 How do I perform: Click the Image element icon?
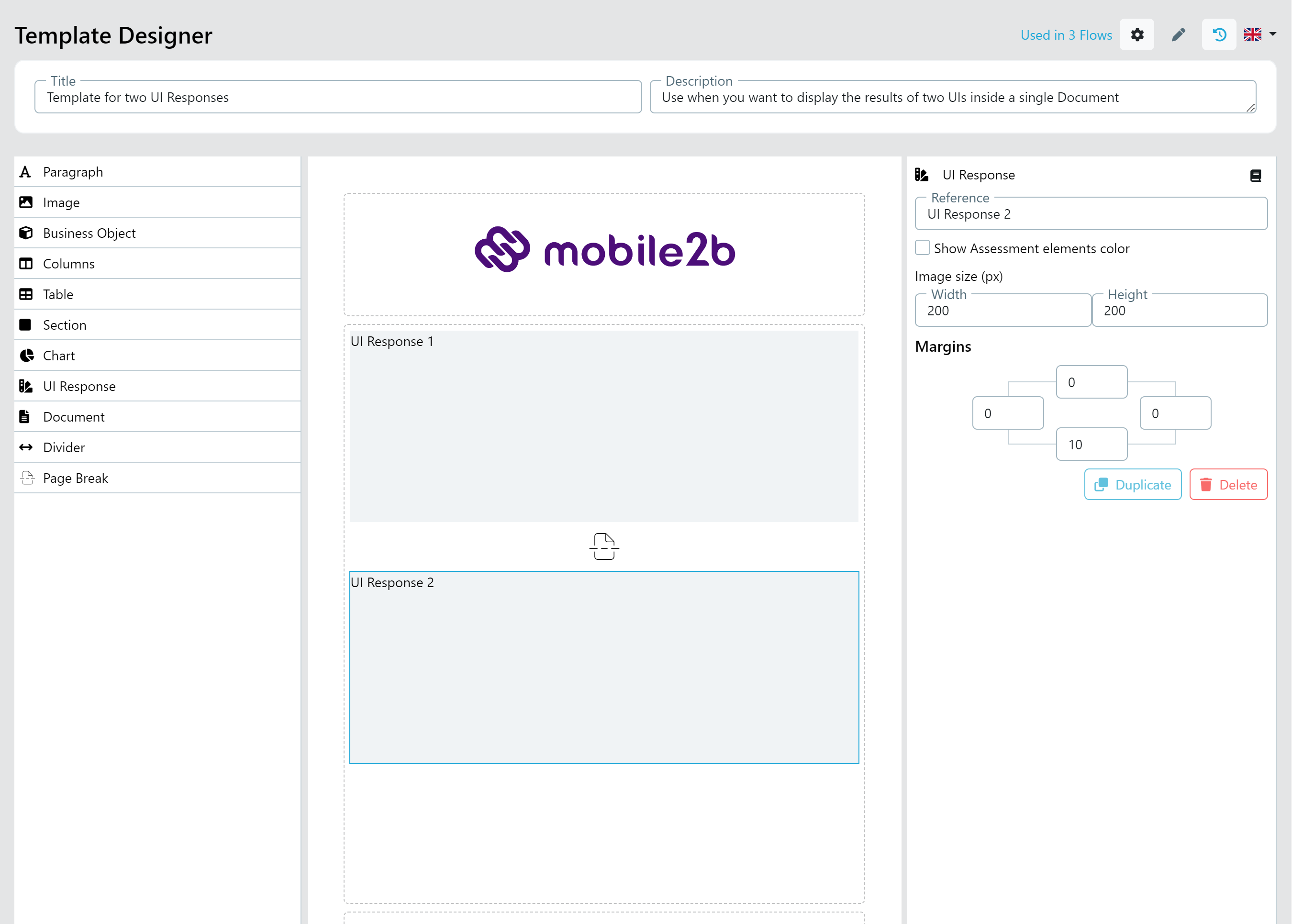click(26, 202)
